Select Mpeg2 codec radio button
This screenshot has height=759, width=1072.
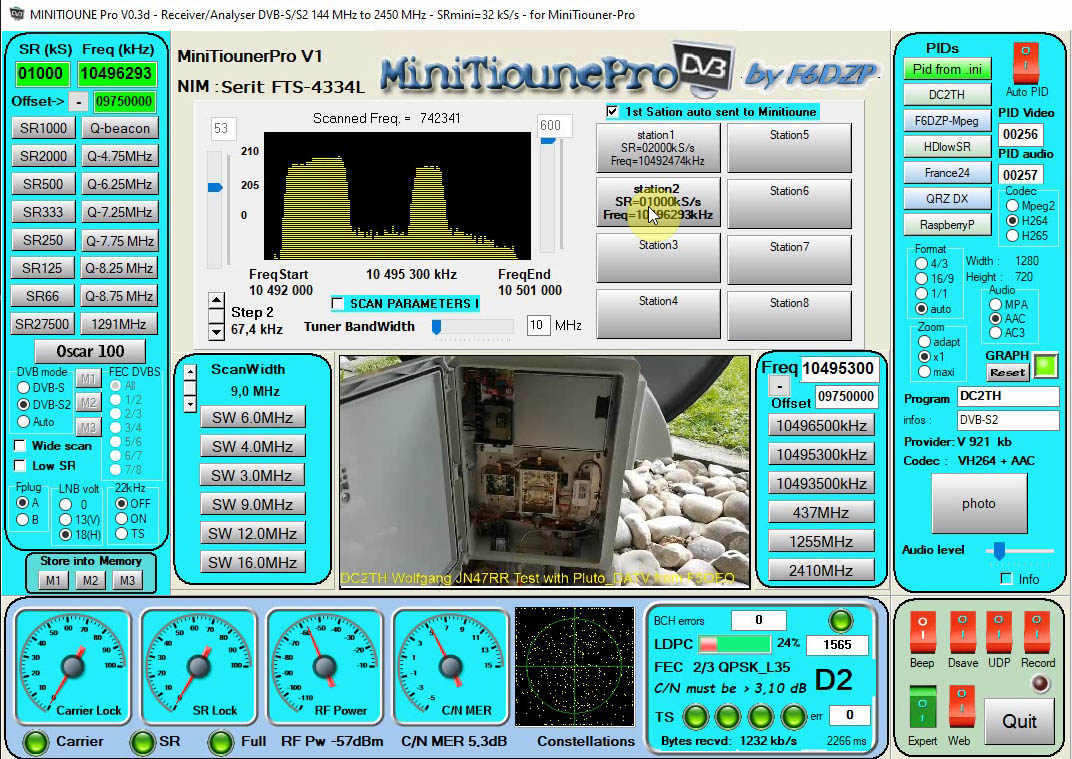[1013, 206]
